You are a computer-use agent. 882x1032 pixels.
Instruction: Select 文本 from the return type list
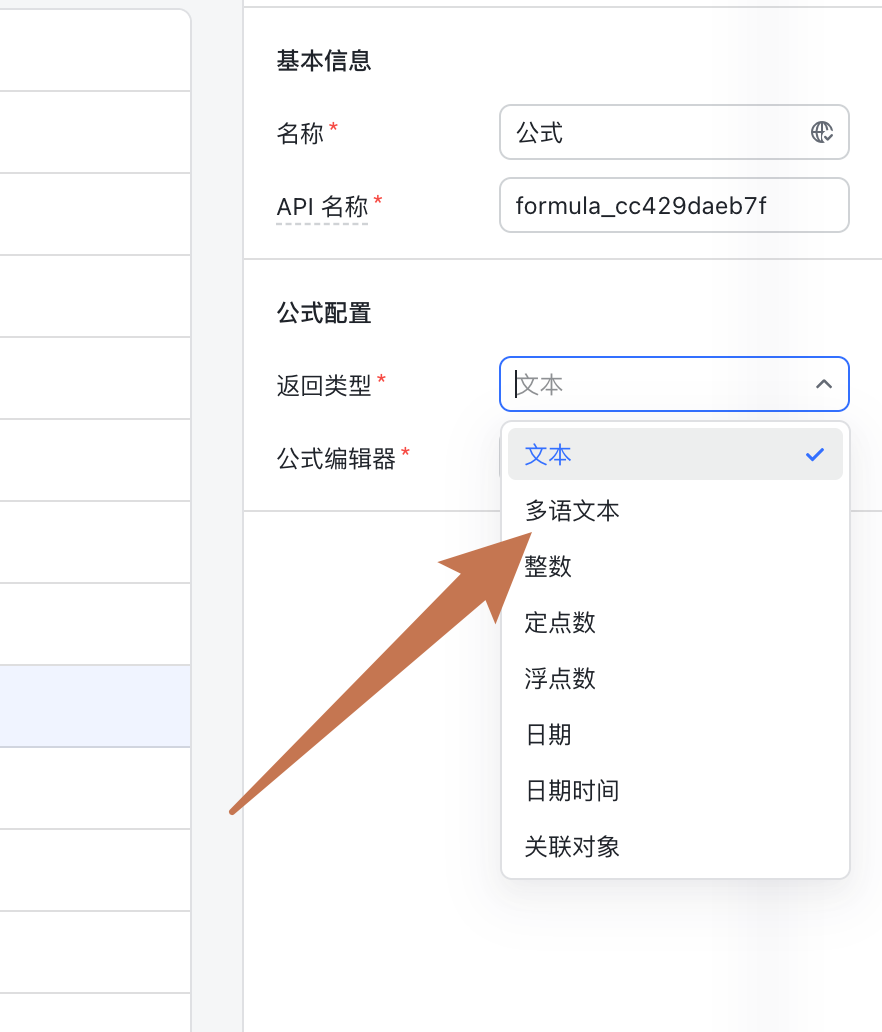tap(675, 454)
